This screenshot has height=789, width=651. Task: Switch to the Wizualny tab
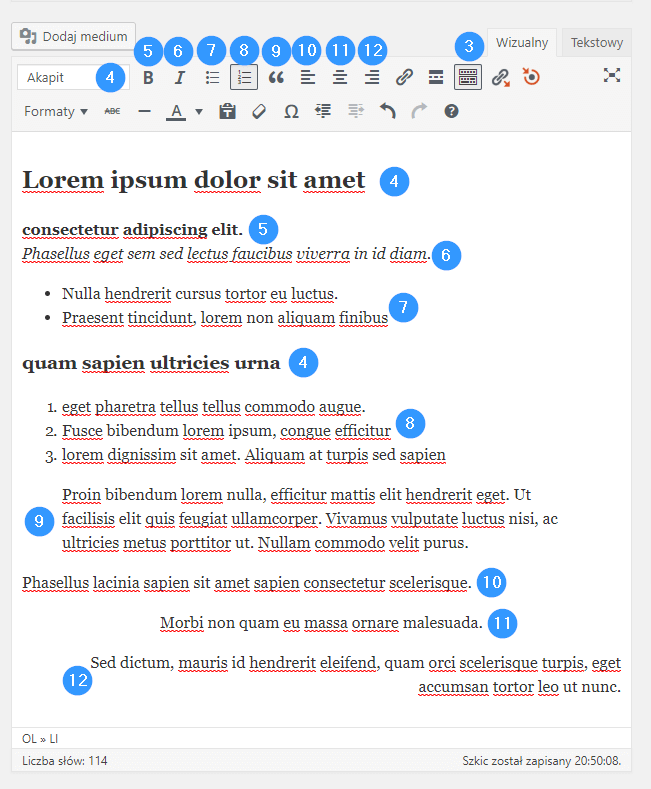pos(522,43)
